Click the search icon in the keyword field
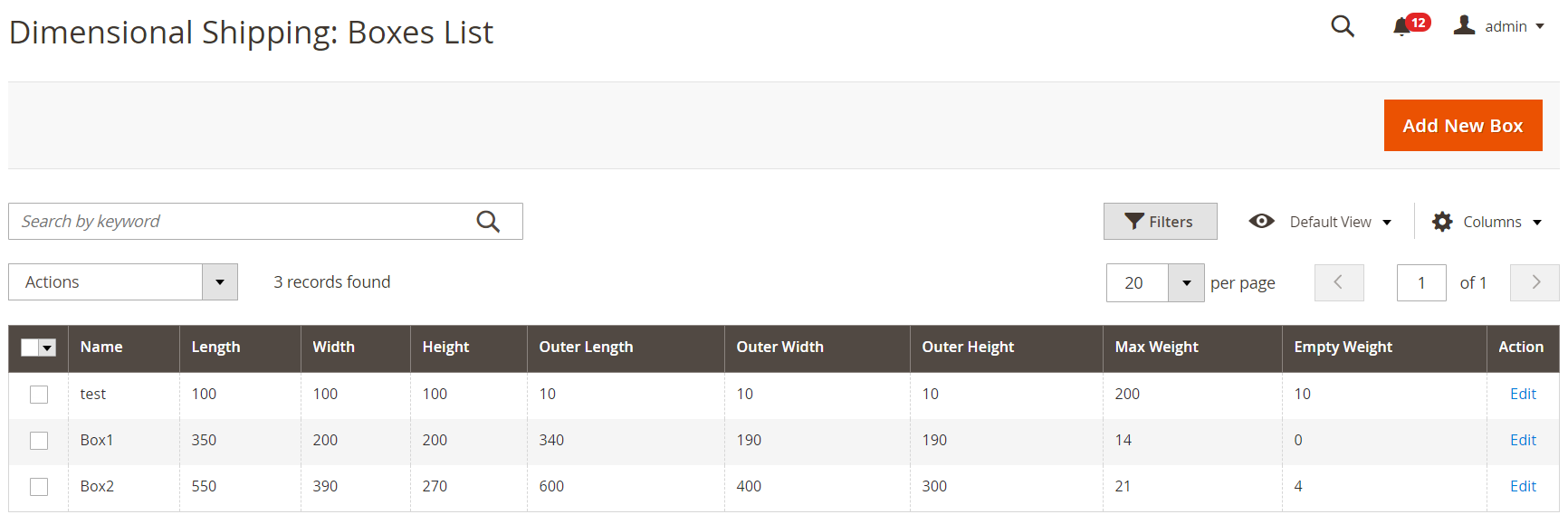The width and height of the screenshot is (1568, 524). coord(488,222)
